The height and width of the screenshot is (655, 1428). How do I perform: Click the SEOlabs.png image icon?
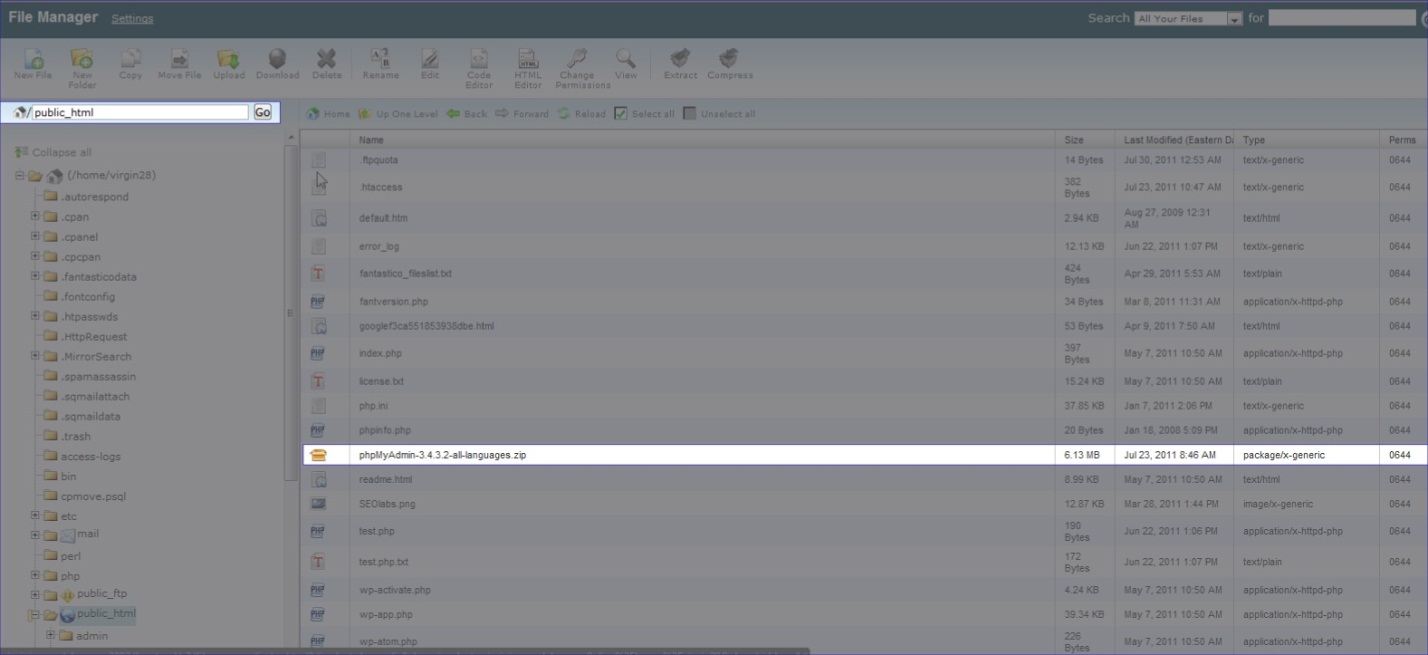click(318, 504)
